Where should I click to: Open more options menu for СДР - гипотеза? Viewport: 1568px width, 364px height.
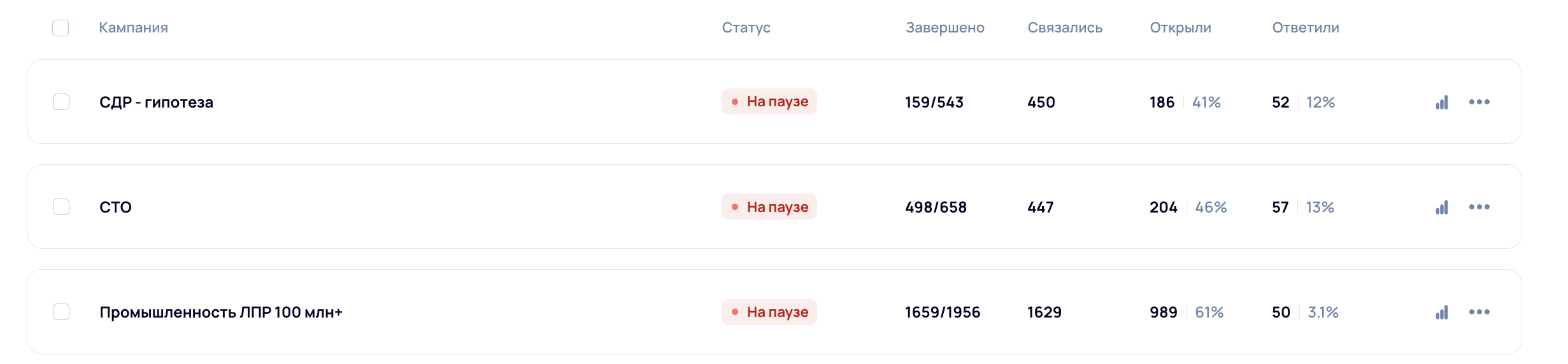point(1479,102)
